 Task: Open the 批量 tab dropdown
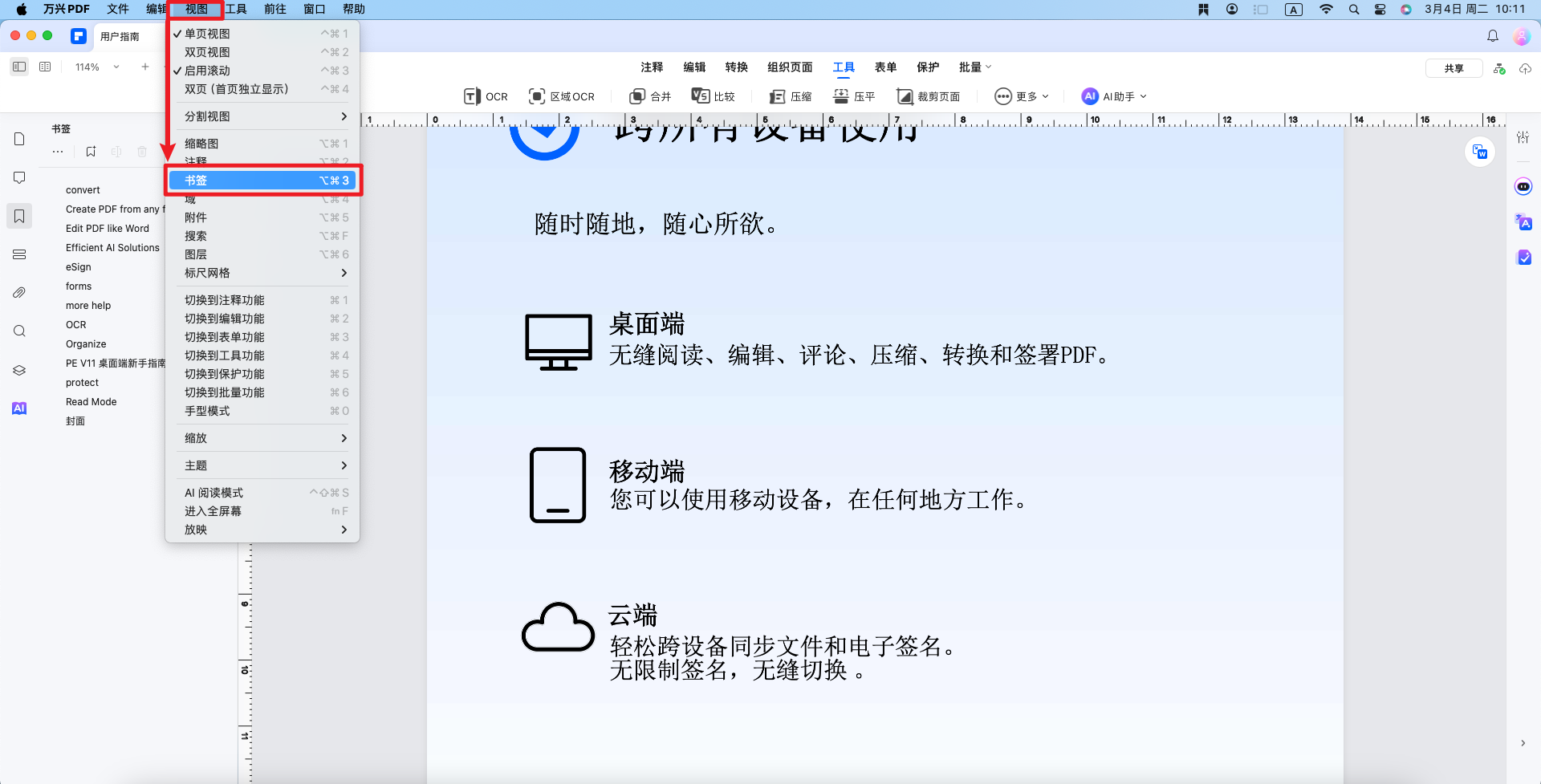974,67
